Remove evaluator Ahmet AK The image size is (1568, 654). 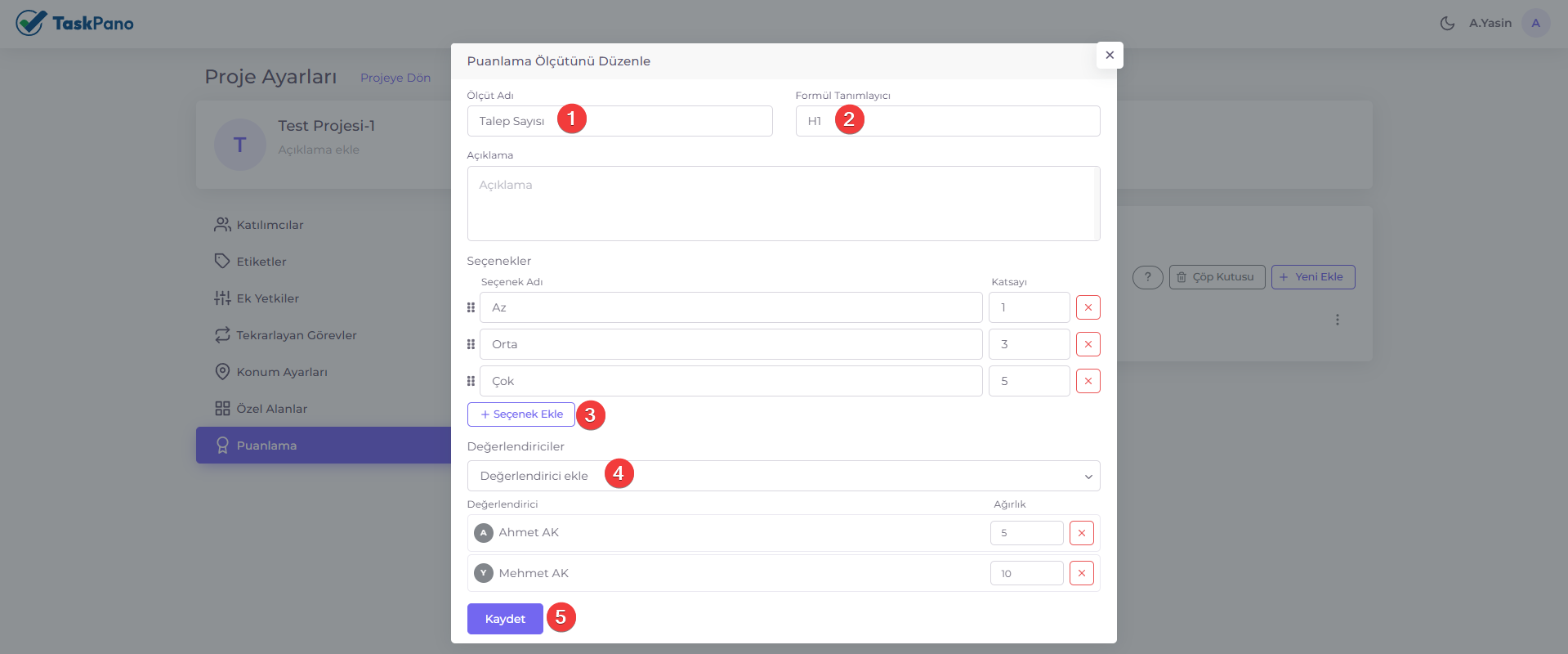coord(1081,533)
